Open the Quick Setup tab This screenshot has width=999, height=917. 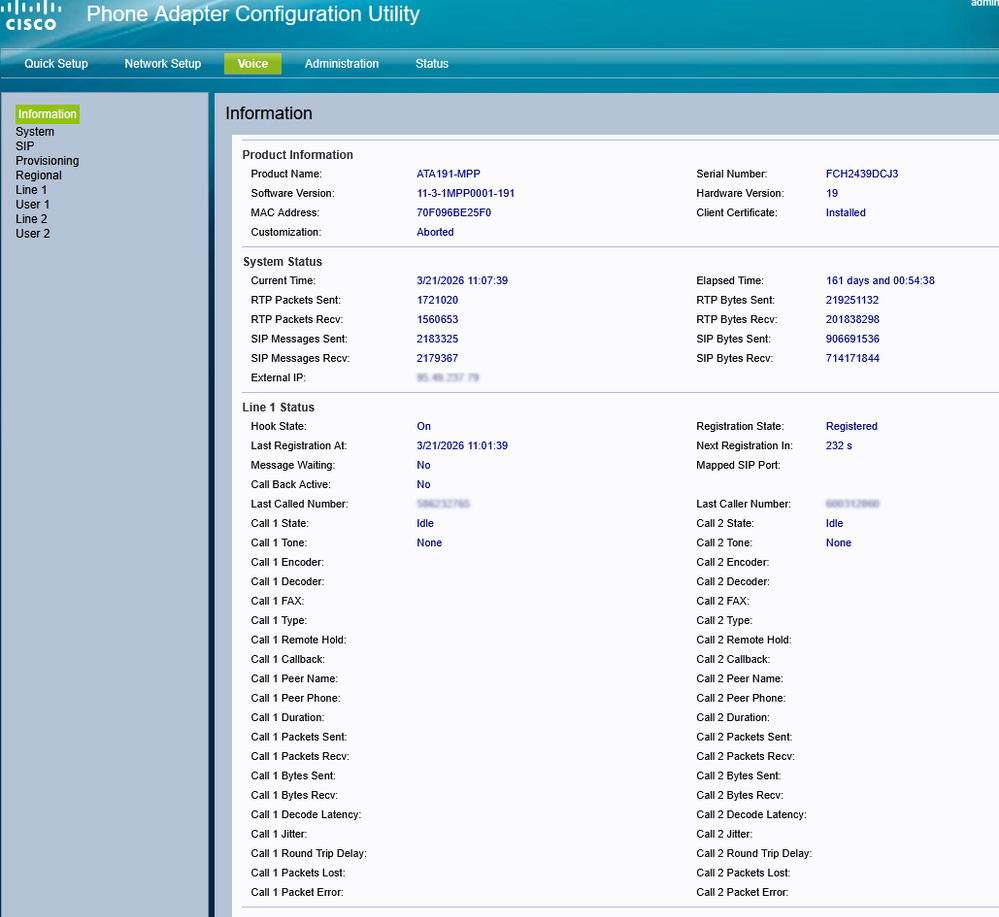[x=56, y=64]
